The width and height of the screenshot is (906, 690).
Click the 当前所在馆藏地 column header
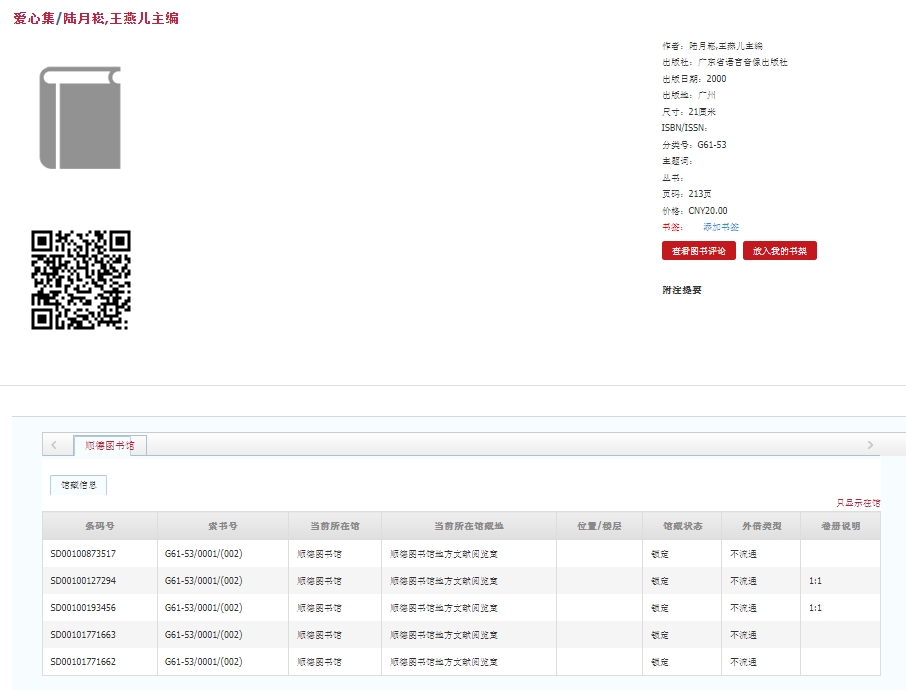(x=469, y=526)
